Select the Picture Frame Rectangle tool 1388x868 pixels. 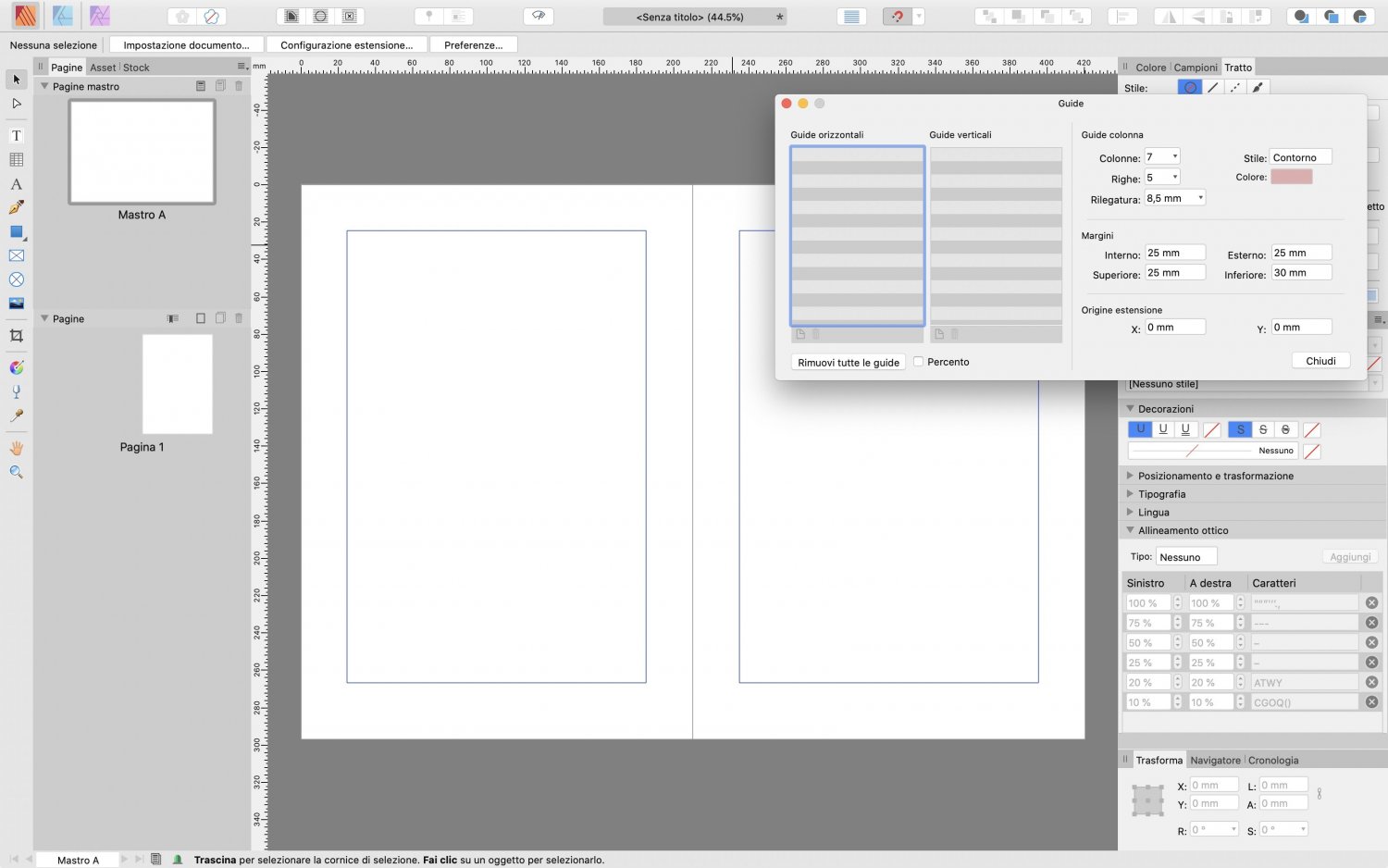[16, 255]
